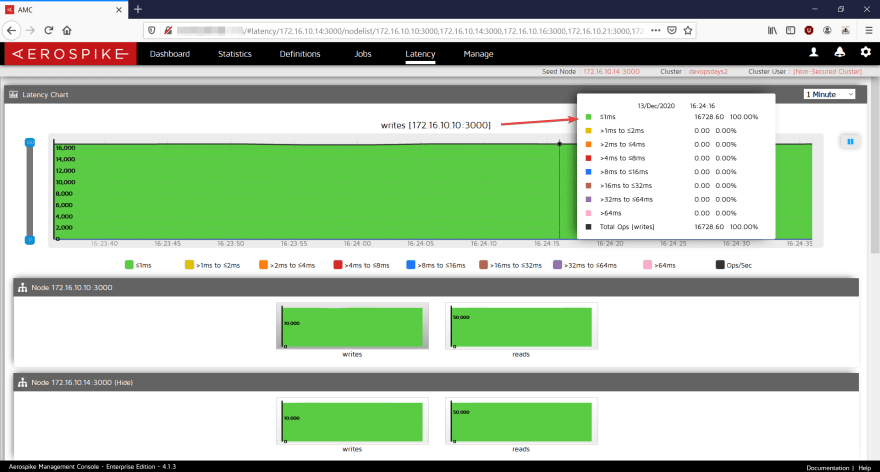Toggle the >2ms to ≤4ms legend series
Viewport: 880px width, 472px height.
pyautogui.click(x=287, y=265)
